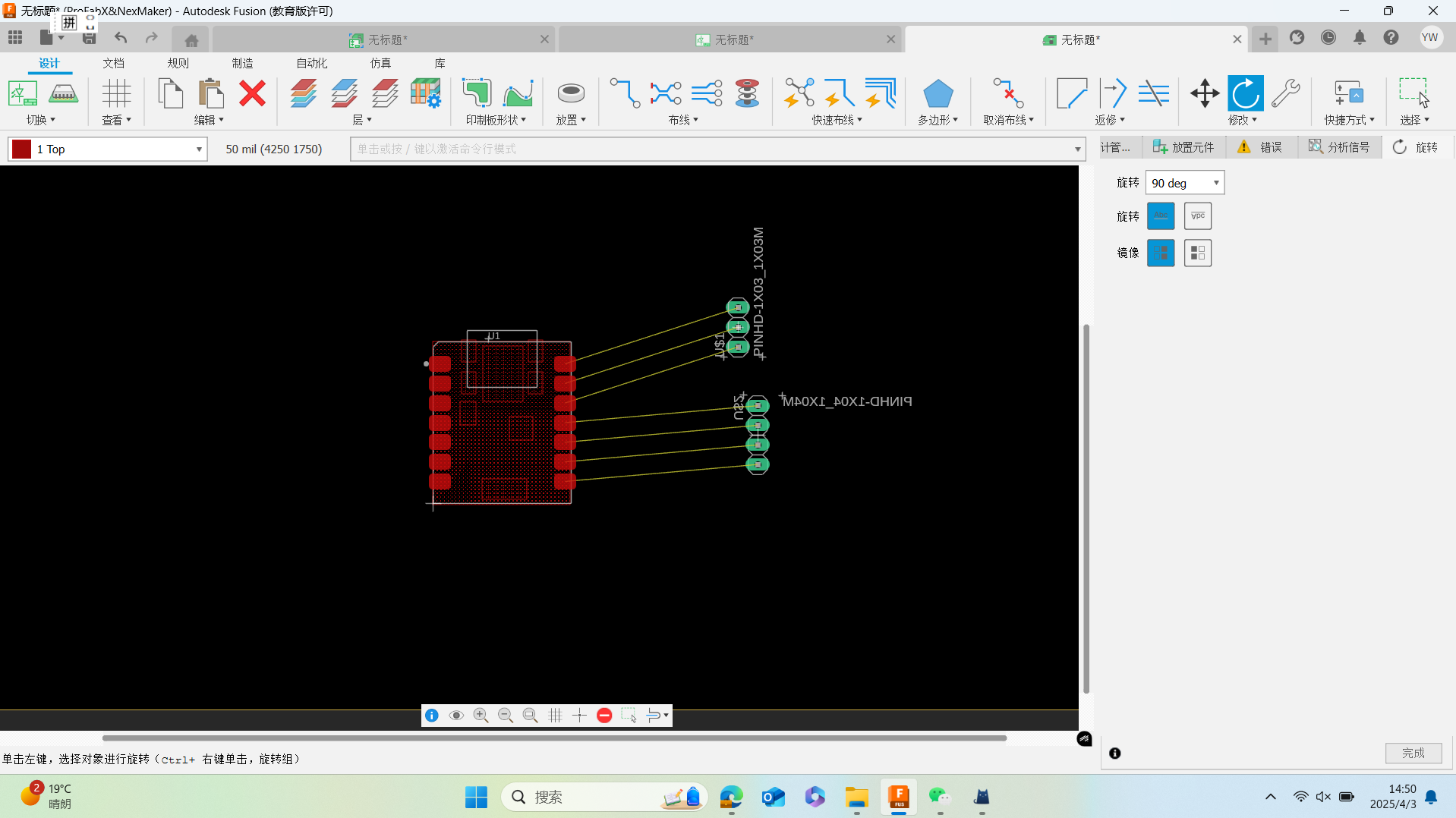The height and width of the screenshot is (818, 1456).
Task: Toggle the info icon in bottom toolbar
Action: click(432, 716)
